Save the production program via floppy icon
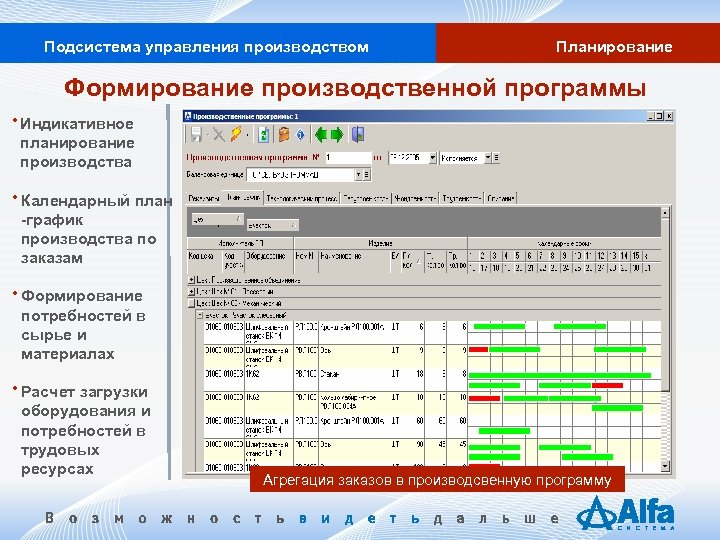This screenshot has width=720, height=540. [196, 135]
